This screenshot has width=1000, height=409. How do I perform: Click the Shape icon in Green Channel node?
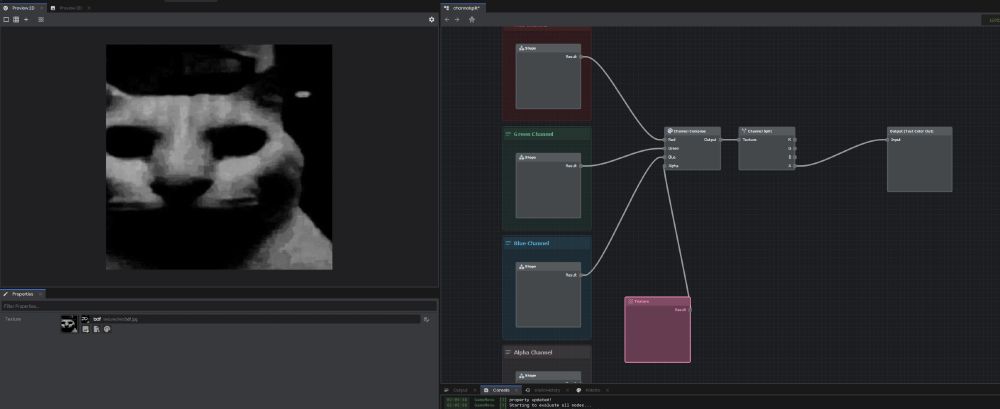pyautogui.click(x=521, y=157)
